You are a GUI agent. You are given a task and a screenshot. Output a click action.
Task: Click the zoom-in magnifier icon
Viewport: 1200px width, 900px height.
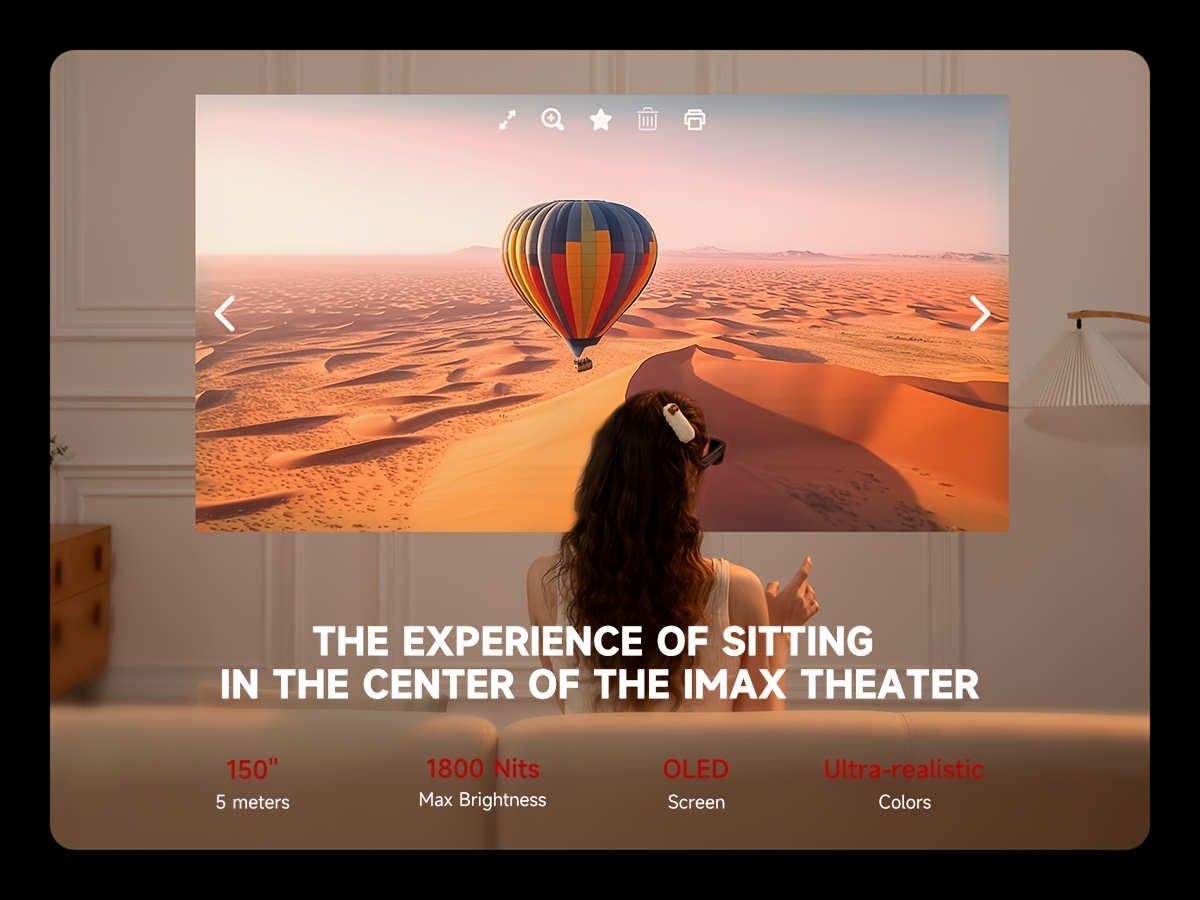point(553,120)
